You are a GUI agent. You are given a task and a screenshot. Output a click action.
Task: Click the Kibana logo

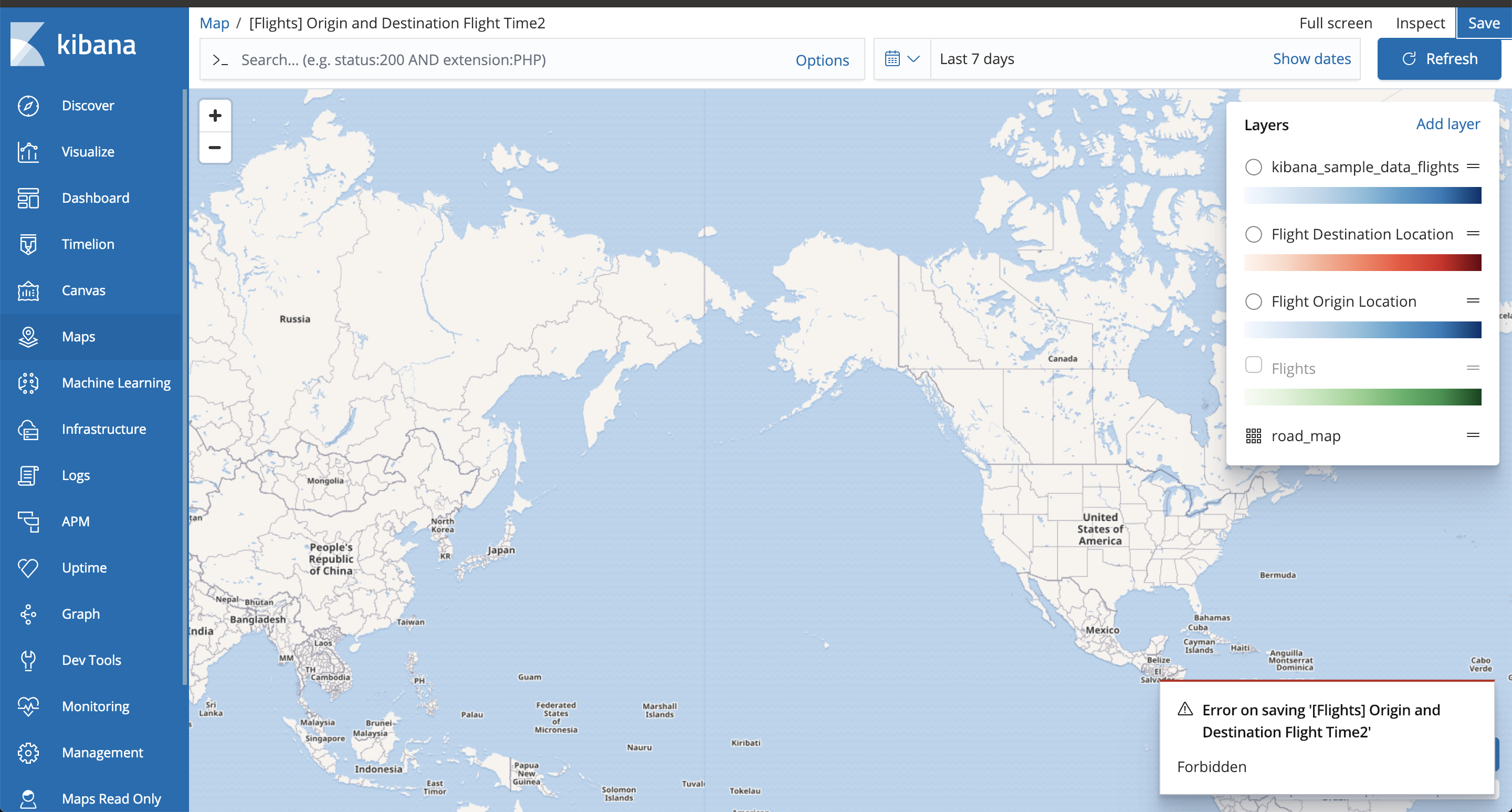tap(28, 44)
